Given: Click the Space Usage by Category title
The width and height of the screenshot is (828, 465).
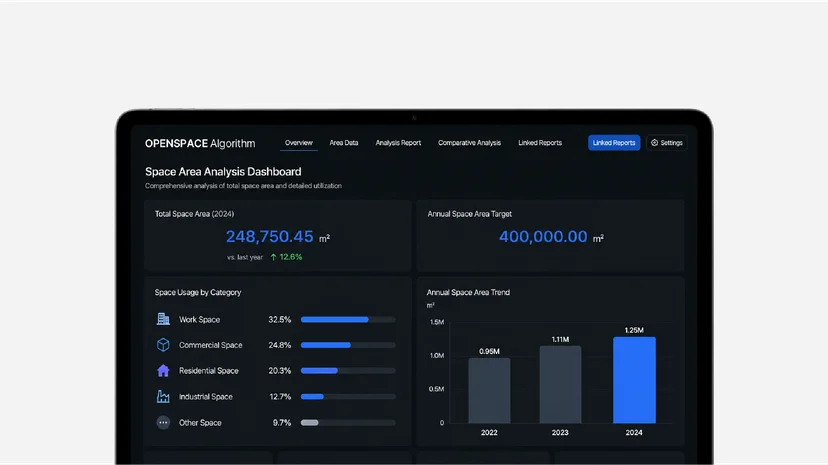Looking at the screenshot, I should pos(197,292).
